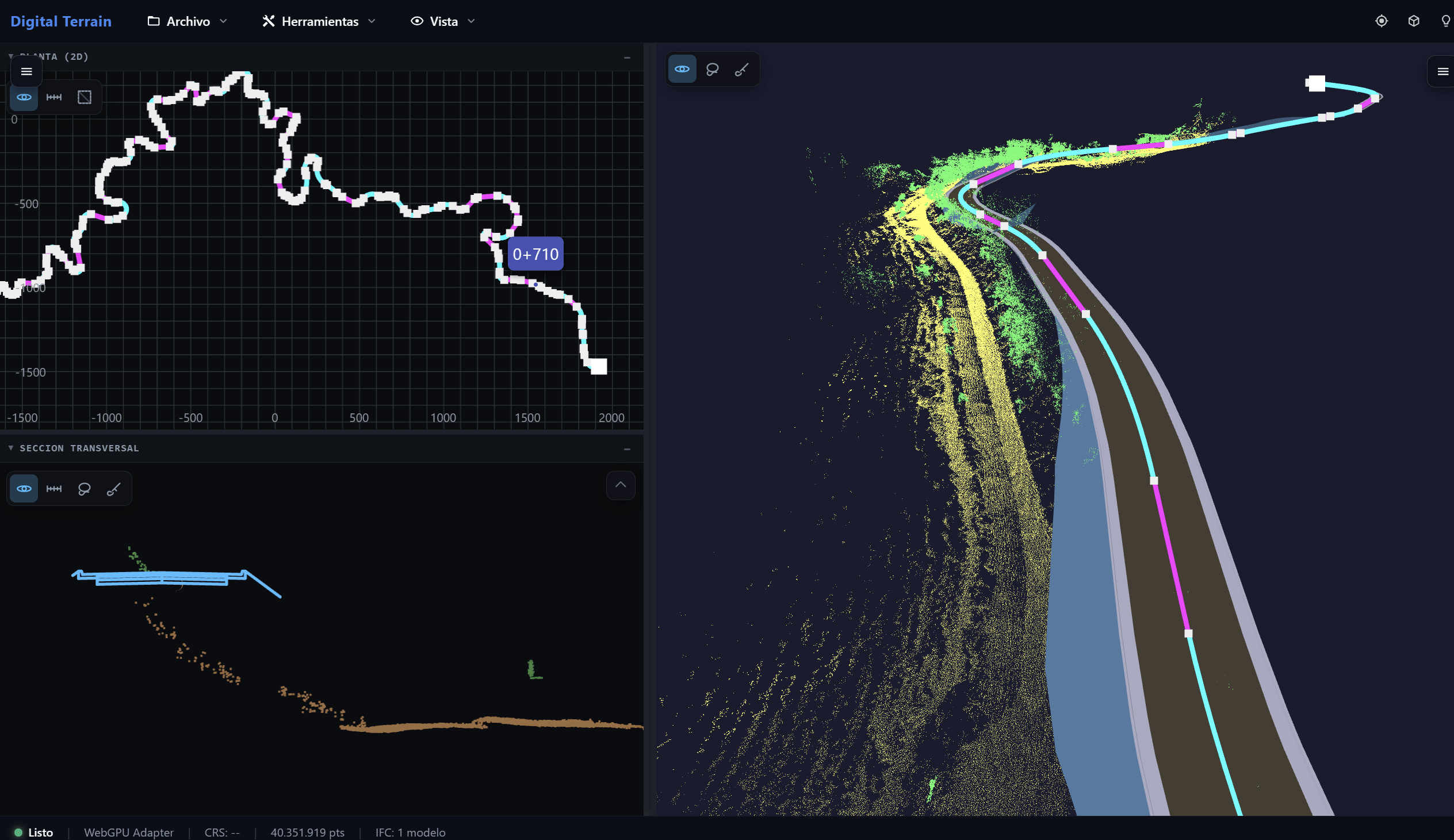Click the 0+710 station label
Screen dimensions: 1454x840
[535, 254]
